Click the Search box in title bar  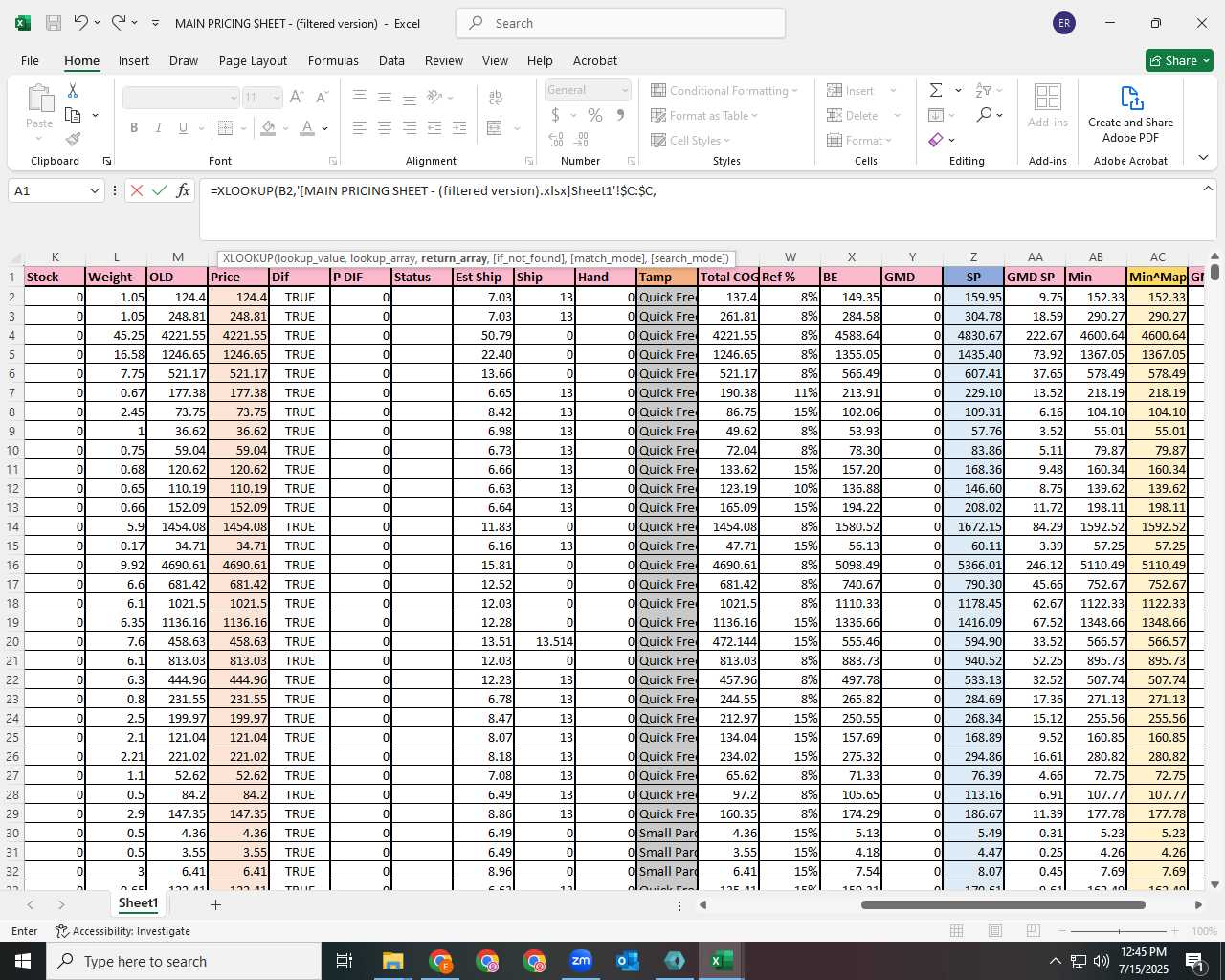coord(620,23)
